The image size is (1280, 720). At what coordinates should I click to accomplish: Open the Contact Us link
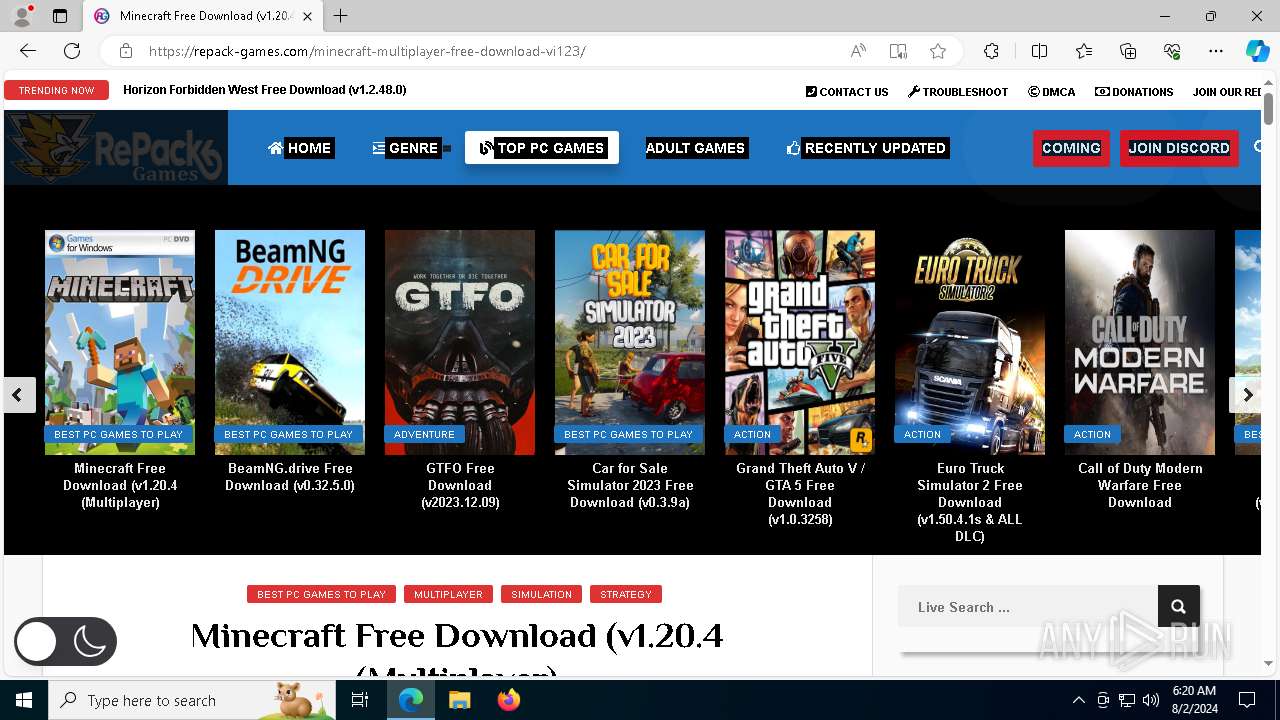(x=847, y=92)
